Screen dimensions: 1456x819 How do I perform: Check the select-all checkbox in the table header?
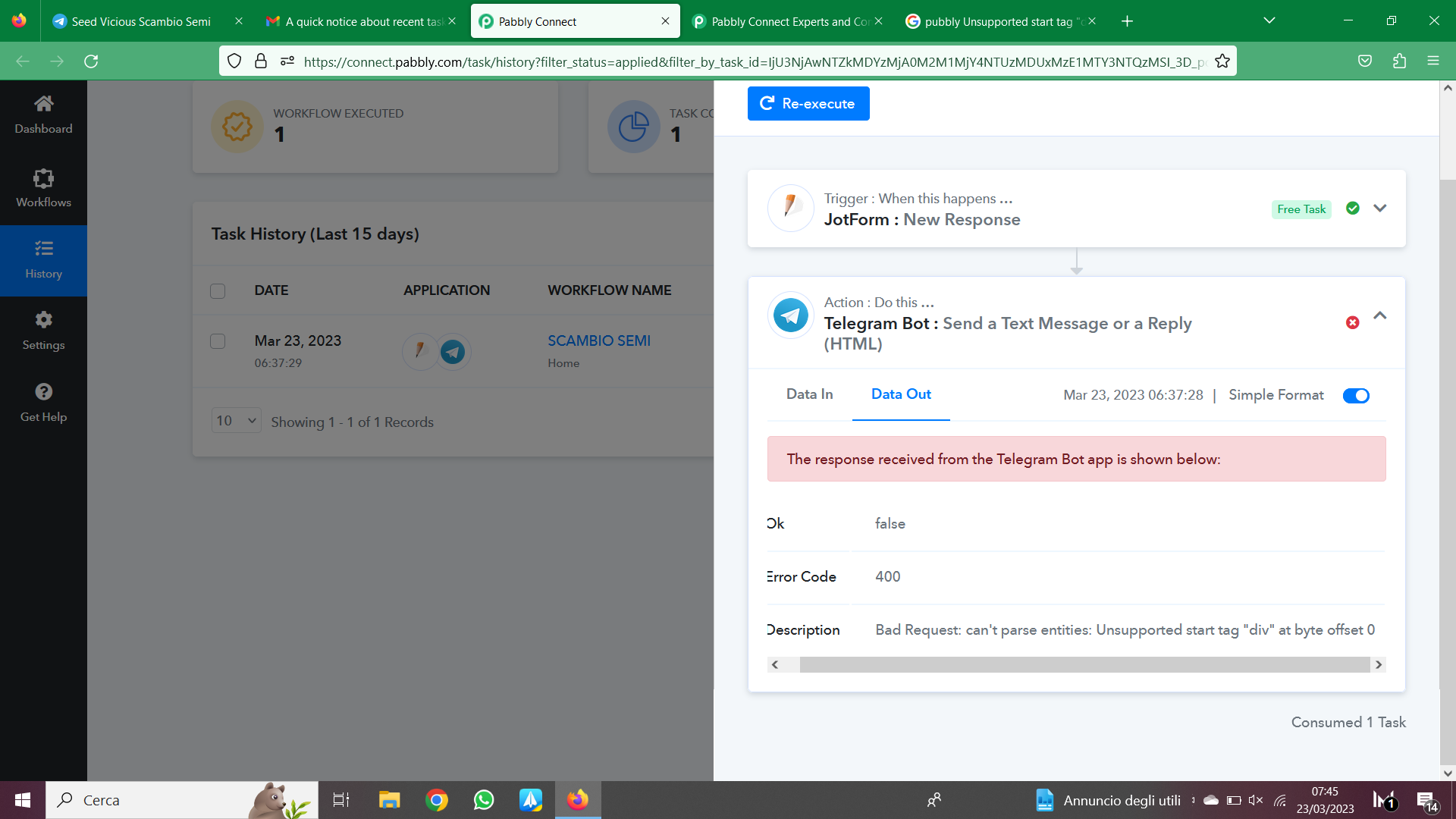218,291
